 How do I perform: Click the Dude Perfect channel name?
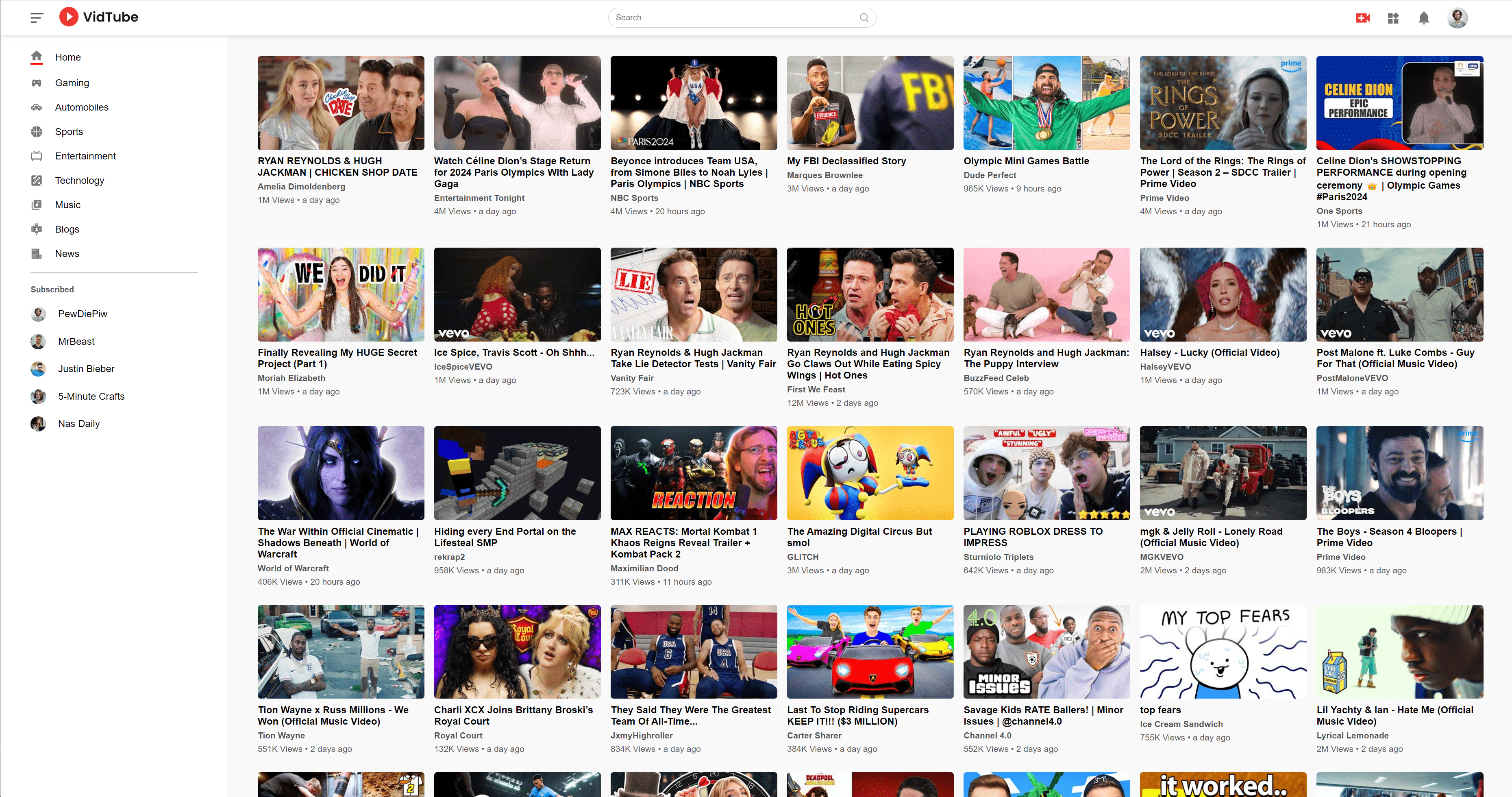click(x=990, y=175)
